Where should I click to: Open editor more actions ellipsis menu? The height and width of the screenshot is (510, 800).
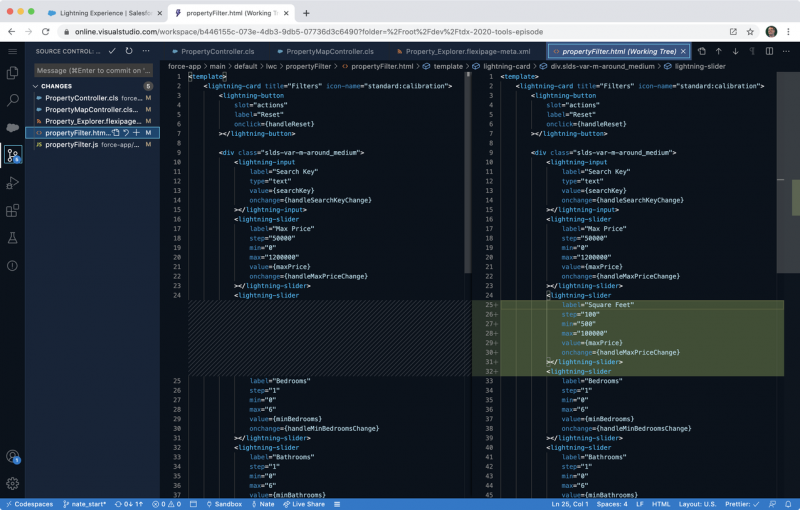(786, 51)
